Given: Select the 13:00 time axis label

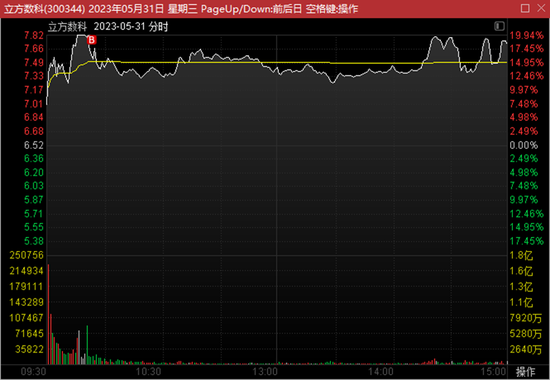Looking at the screenshot, I should (265, 372).
